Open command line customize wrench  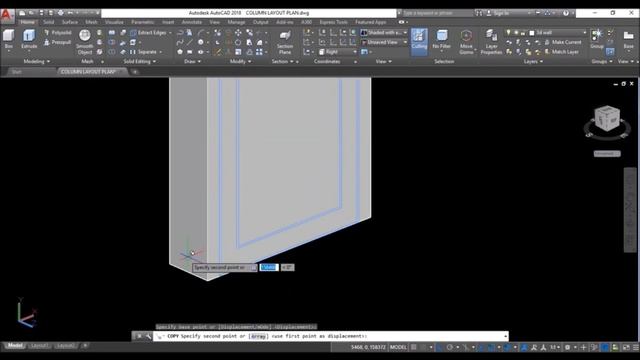148,336
